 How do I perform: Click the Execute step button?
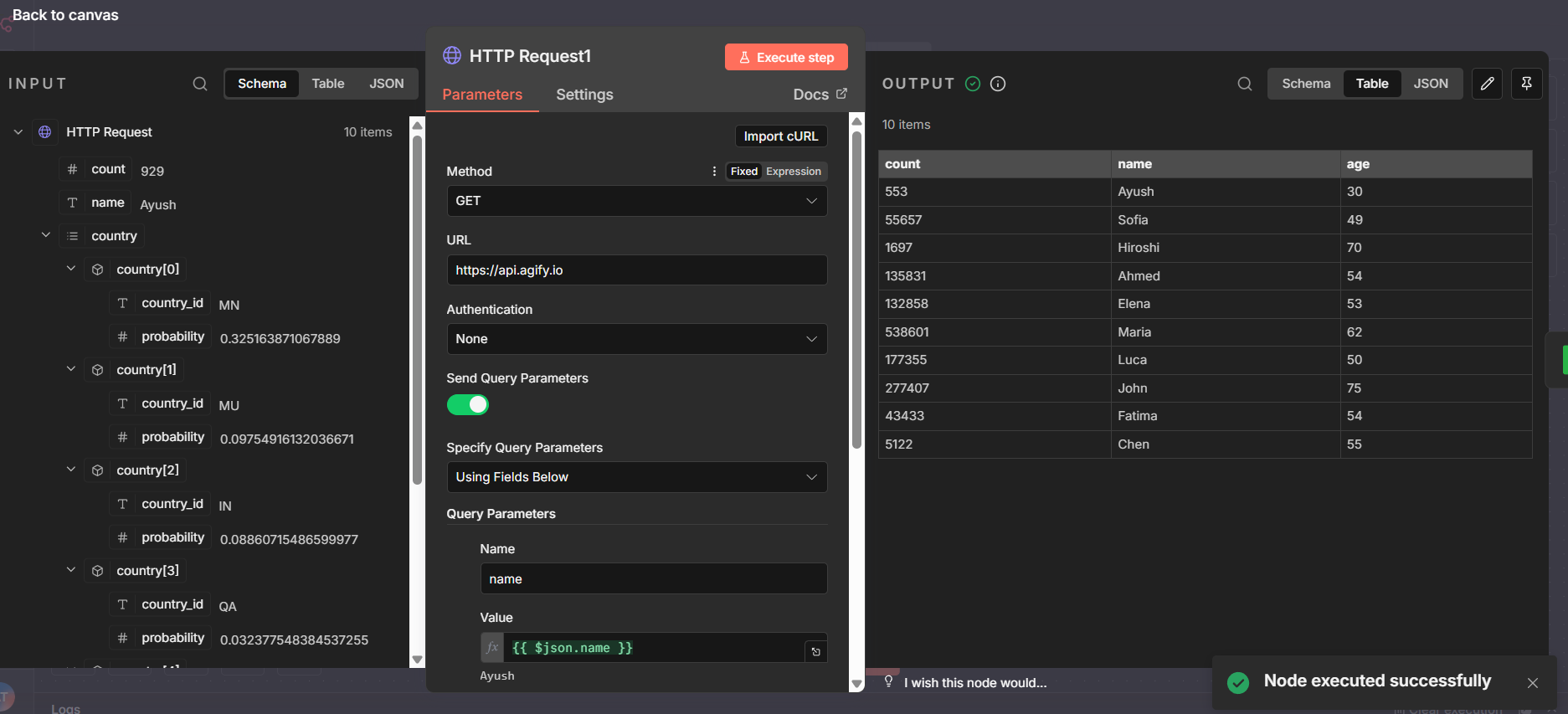786,57
